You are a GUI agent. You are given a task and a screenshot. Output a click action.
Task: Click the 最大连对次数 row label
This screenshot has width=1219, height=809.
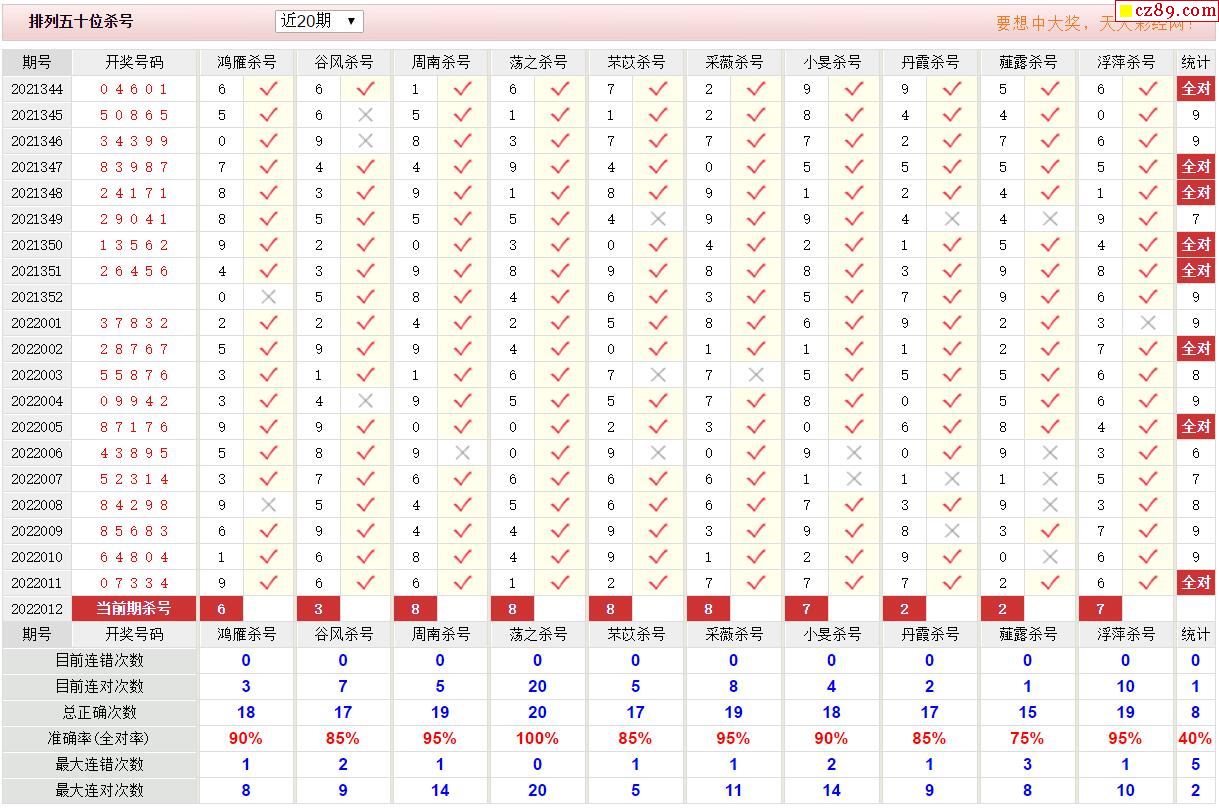pyautogui.click(x=100, y=790)
